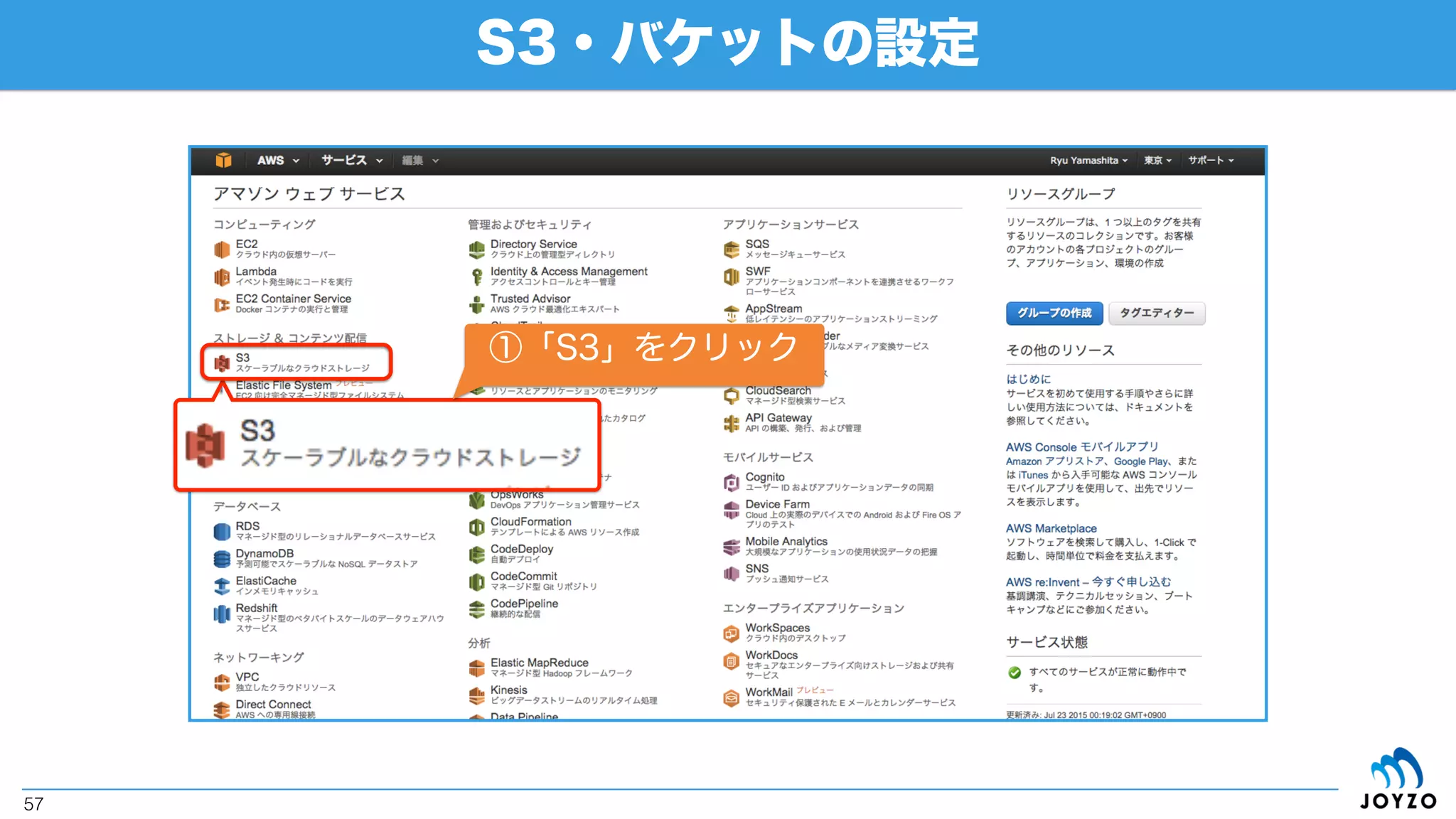Click the Mobile Analytics icon
Screen dimensions: 1456x819
(732, 547)
